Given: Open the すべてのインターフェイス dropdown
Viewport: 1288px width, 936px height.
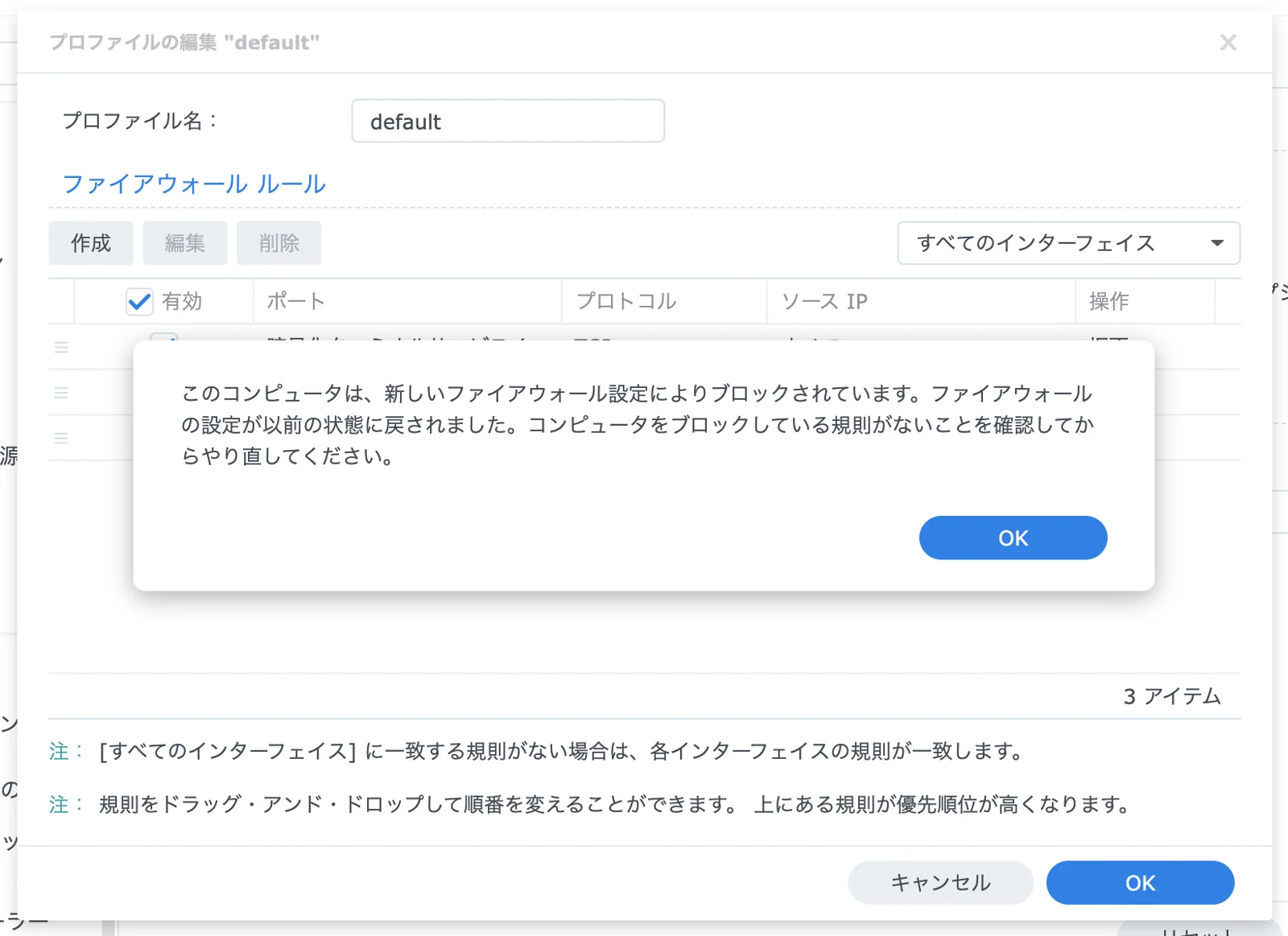Looking at the screenshot, I should (1068, 243).
